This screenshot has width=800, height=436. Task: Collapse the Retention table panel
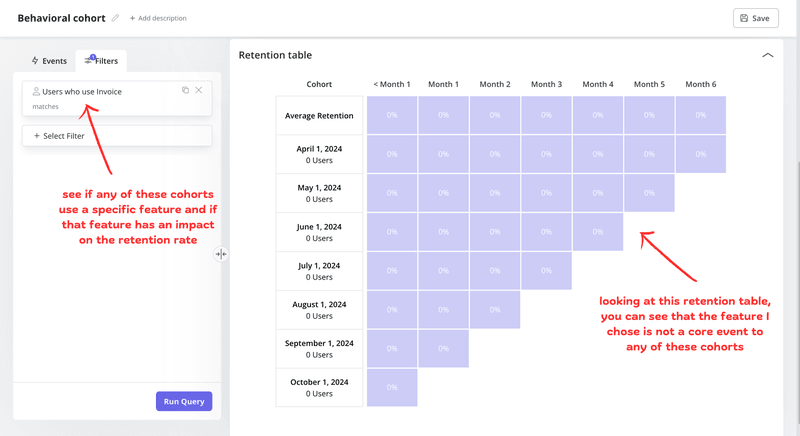pyautogui.click(x=767, y=56)
